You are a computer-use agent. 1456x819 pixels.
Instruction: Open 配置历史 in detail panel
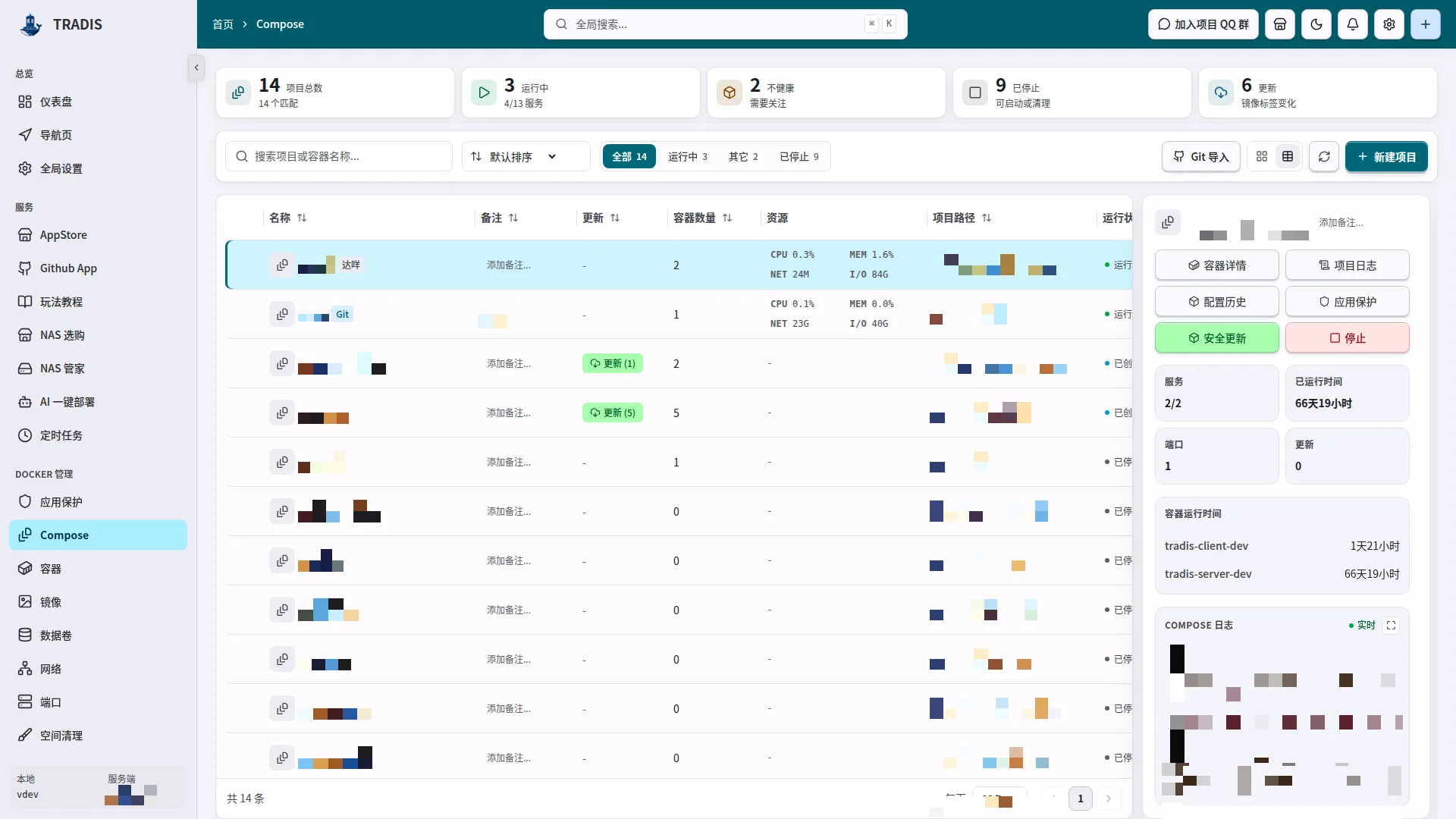tap(1217, 302)
